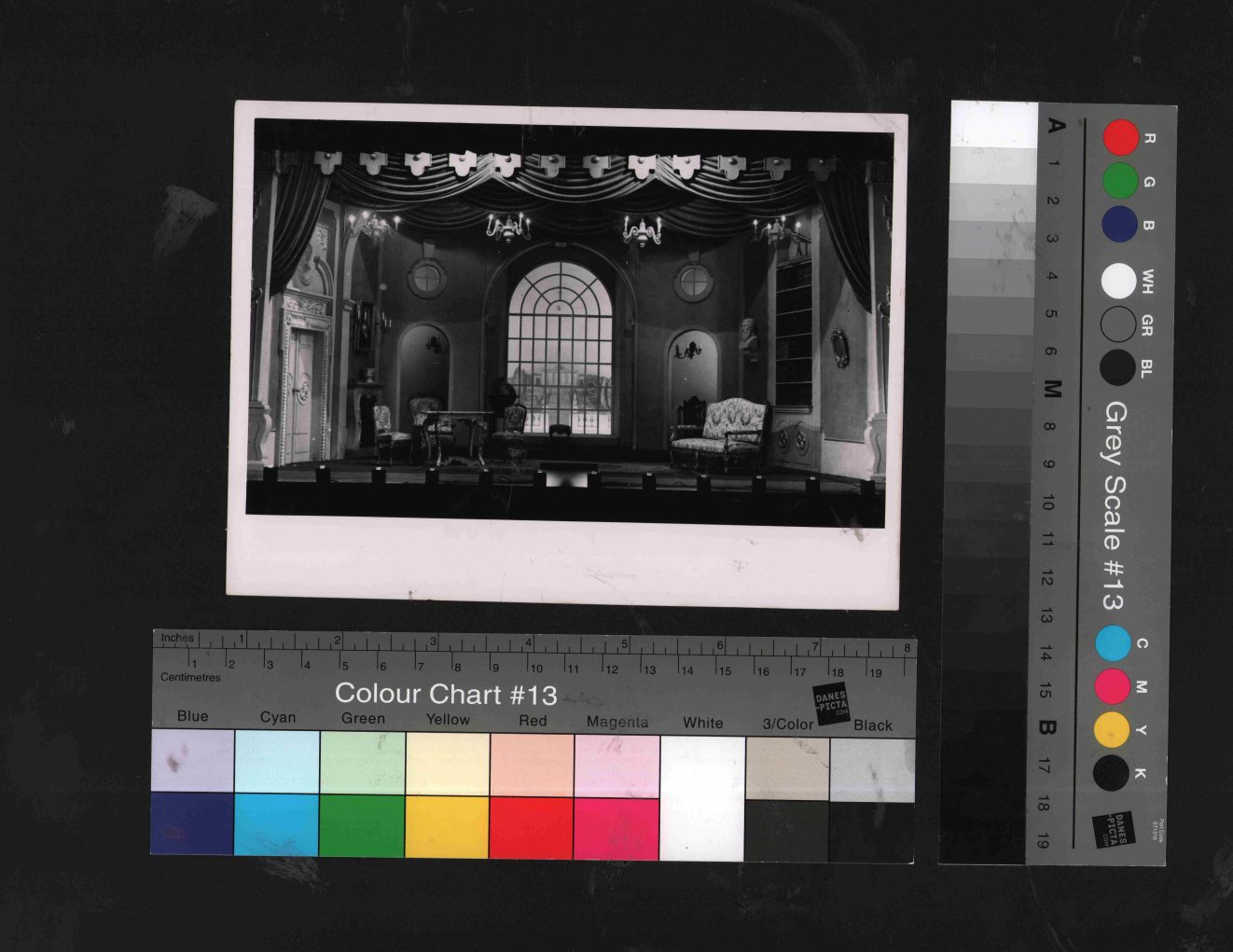Click the Danes-Picta logo on the Colour Chart
The image size is (1233, 952).
click(x=831, y=705)
